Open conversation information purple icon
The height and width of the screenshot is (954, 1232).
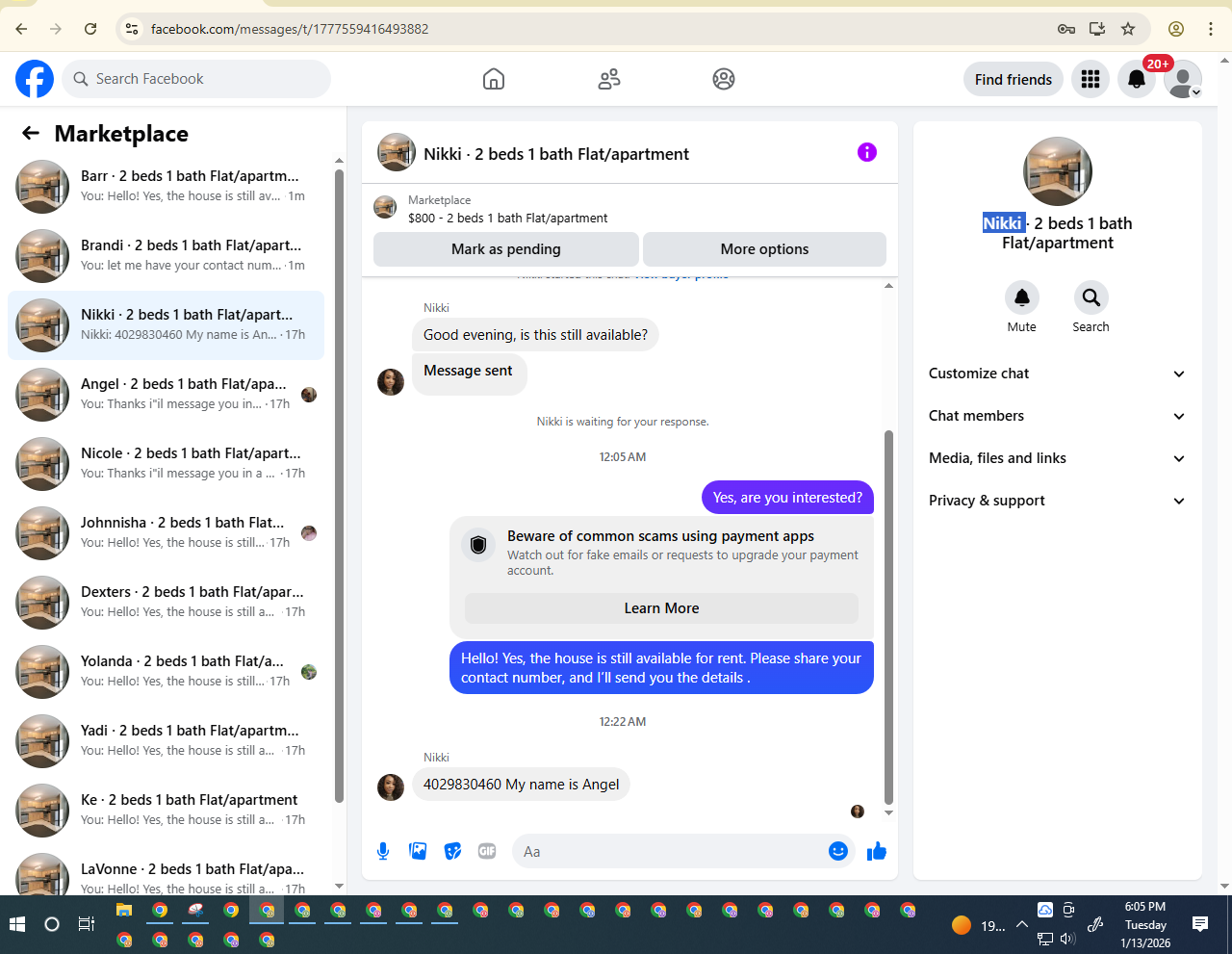(867, 152)
